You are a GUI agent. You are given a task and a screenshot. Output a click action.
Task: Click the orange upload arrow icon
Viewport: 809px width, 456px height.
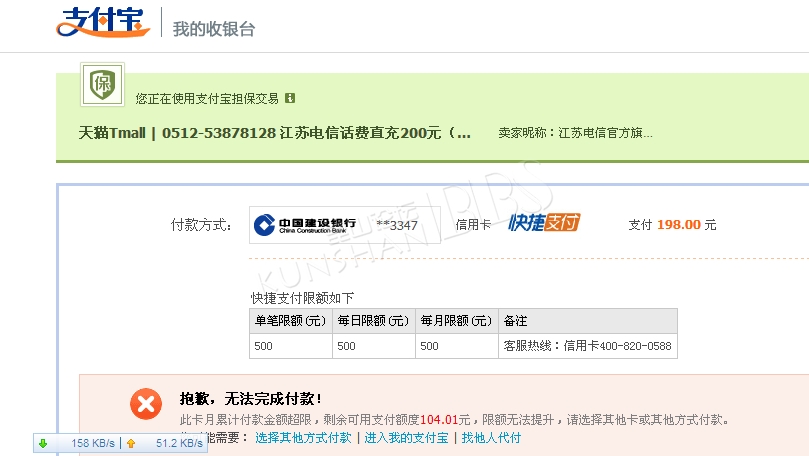tap(131, 443)
